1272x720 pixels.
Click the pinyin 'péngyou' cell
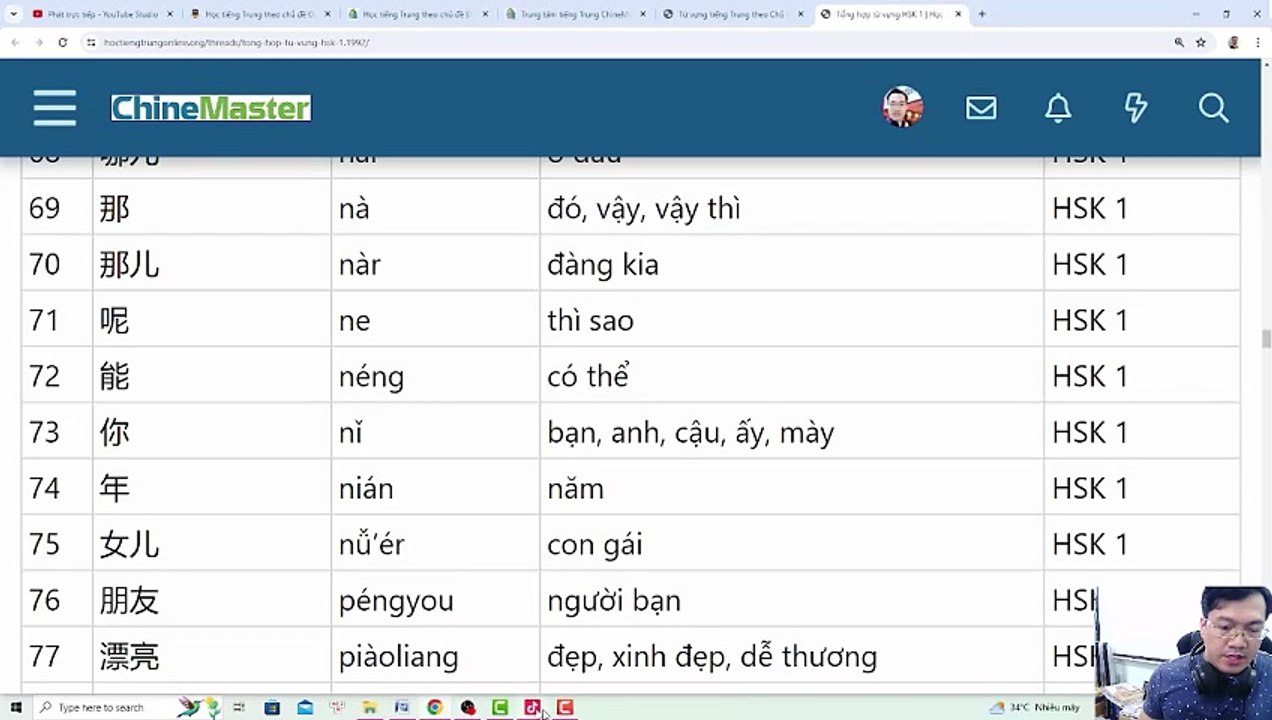click(x=435, y=600)
